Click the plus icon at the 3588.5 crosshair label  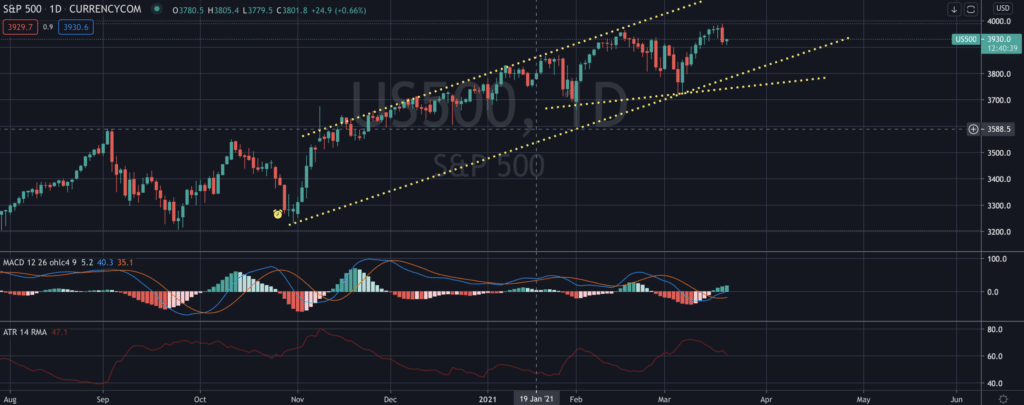coord(973,129)
